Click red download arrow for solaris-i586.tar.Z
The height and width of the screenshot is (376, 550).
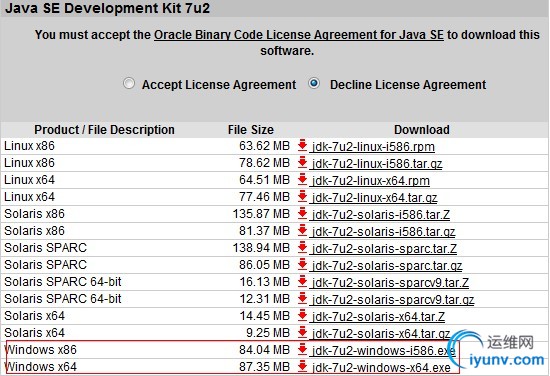[x=302, y=213]
